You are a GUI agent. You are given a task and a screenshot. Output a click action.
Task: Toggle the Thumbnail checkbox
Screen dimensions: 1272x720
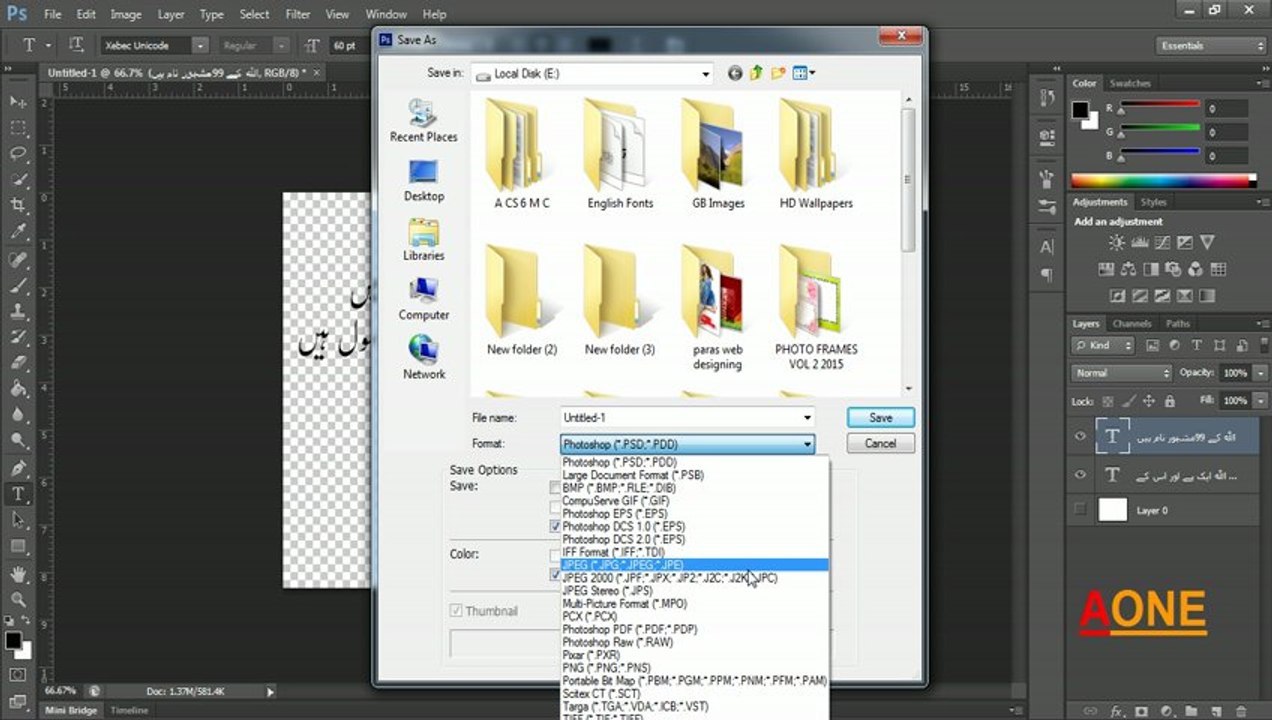tap(456, 611)
